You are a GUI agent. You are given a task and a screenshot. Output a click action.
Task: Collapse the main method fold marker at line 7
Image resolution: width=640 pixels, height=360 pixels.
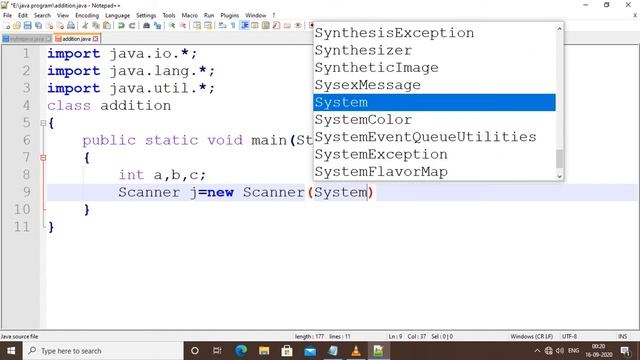[x=43, y=158]
